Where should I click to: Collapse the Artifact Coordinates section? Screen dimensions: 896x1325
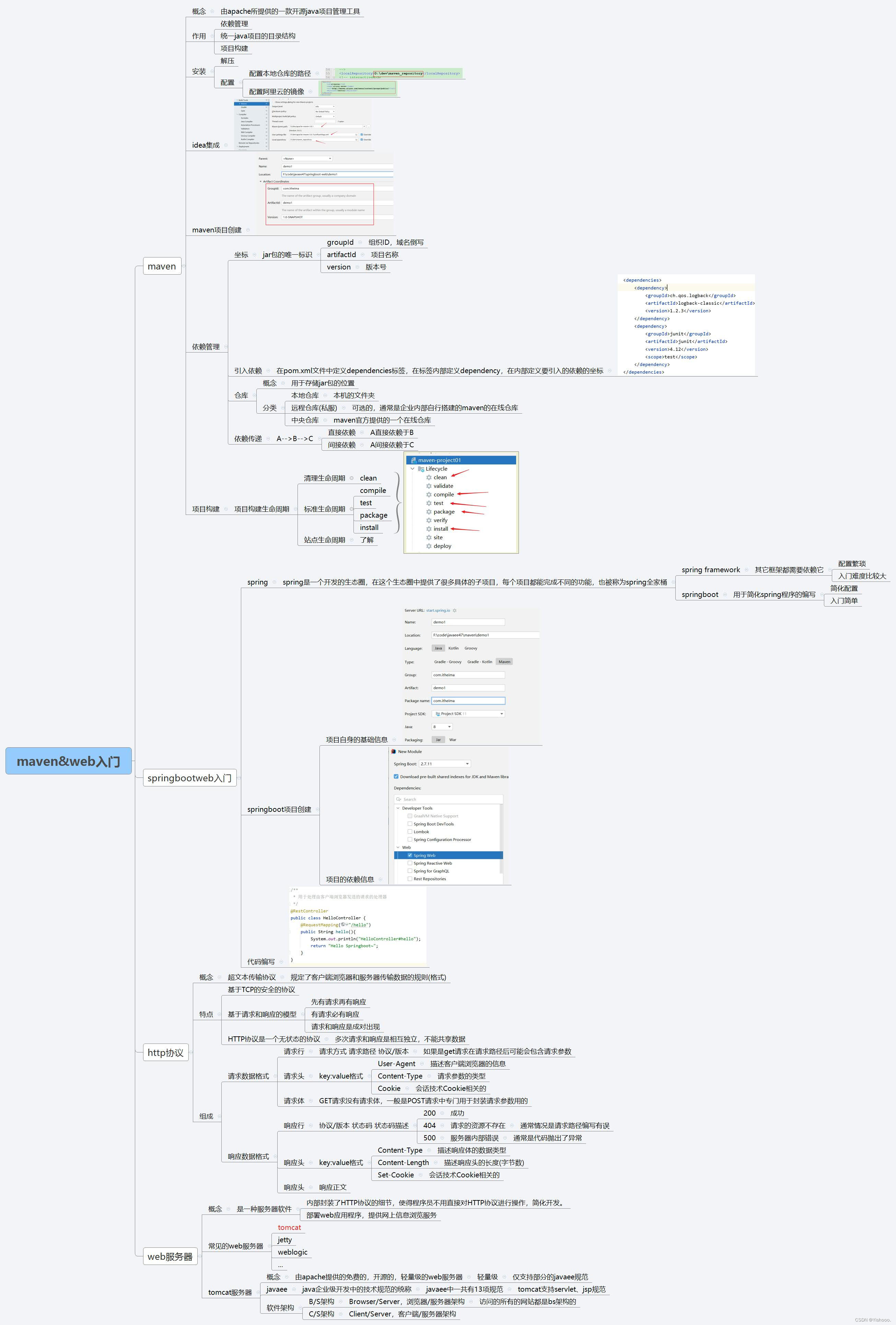coord(260,181)
